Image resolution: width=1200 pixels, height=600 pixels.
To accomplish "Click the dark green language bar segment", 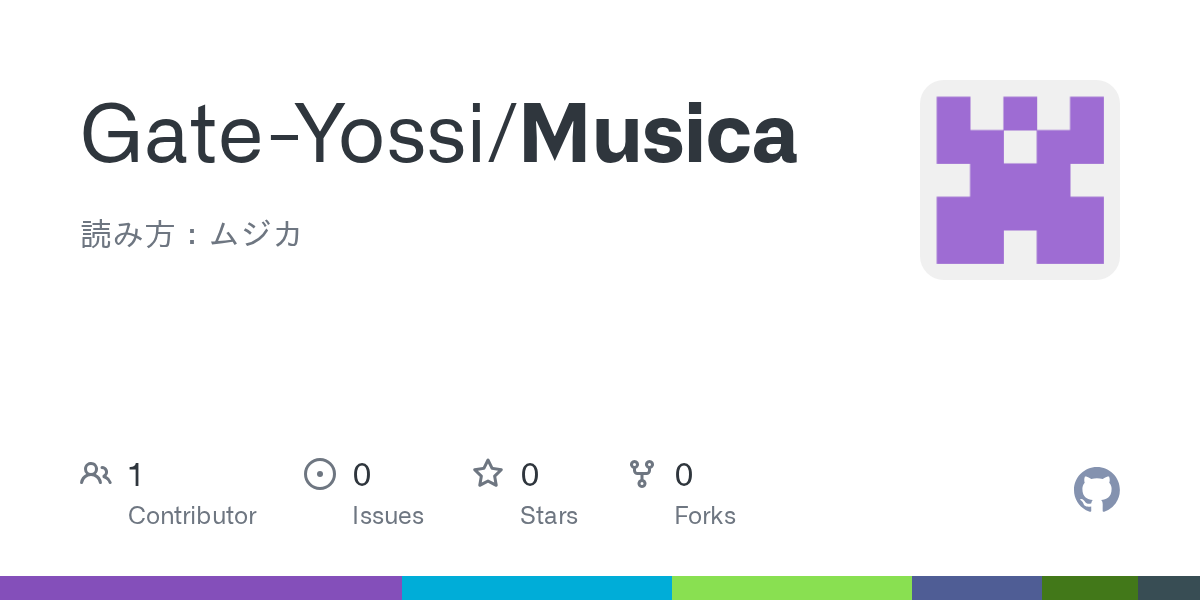I will point(1090,588).
